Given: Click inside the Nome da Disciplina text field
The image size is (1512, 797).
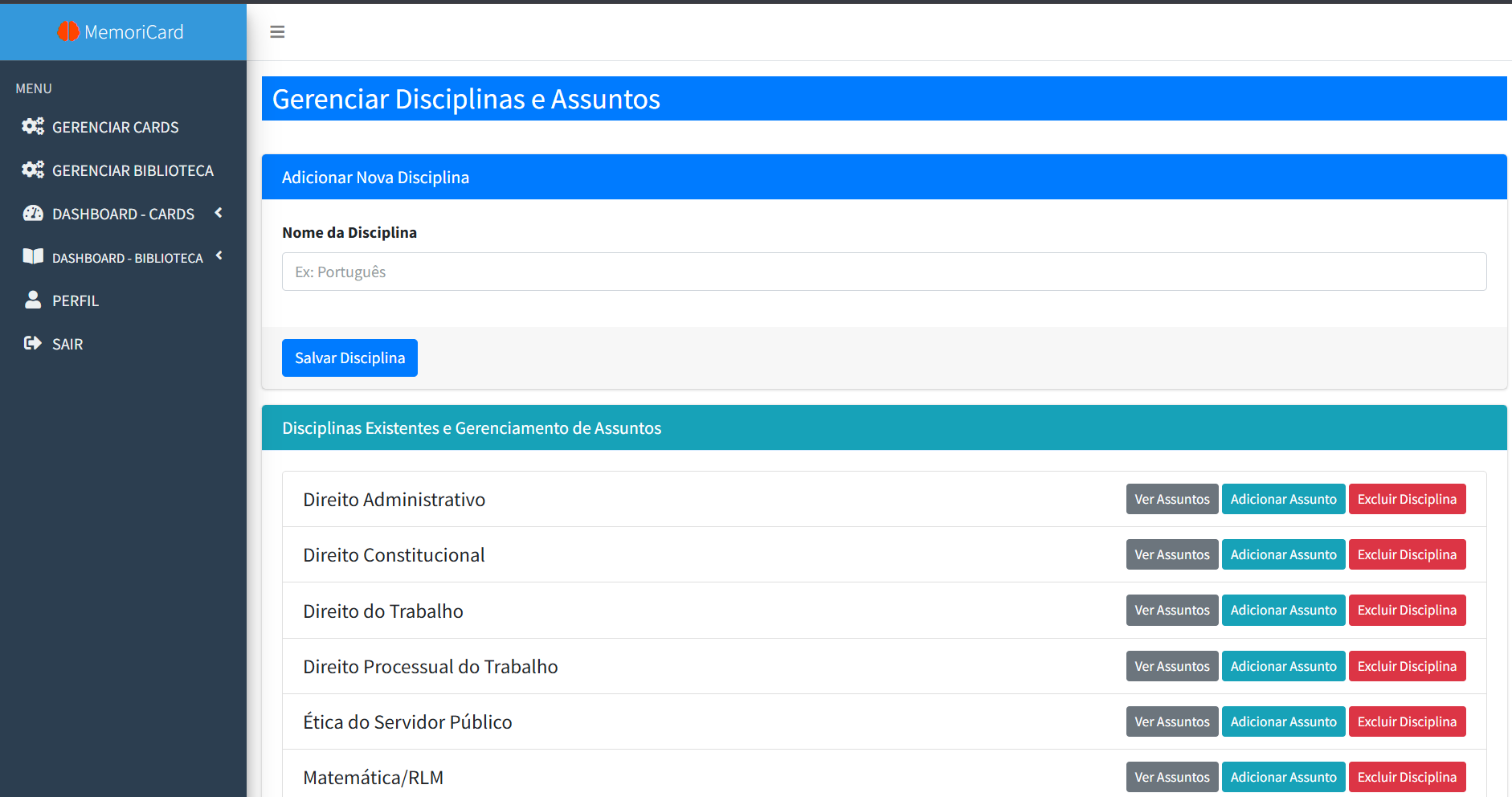Looking at the screenshot, I should (884, 272).
